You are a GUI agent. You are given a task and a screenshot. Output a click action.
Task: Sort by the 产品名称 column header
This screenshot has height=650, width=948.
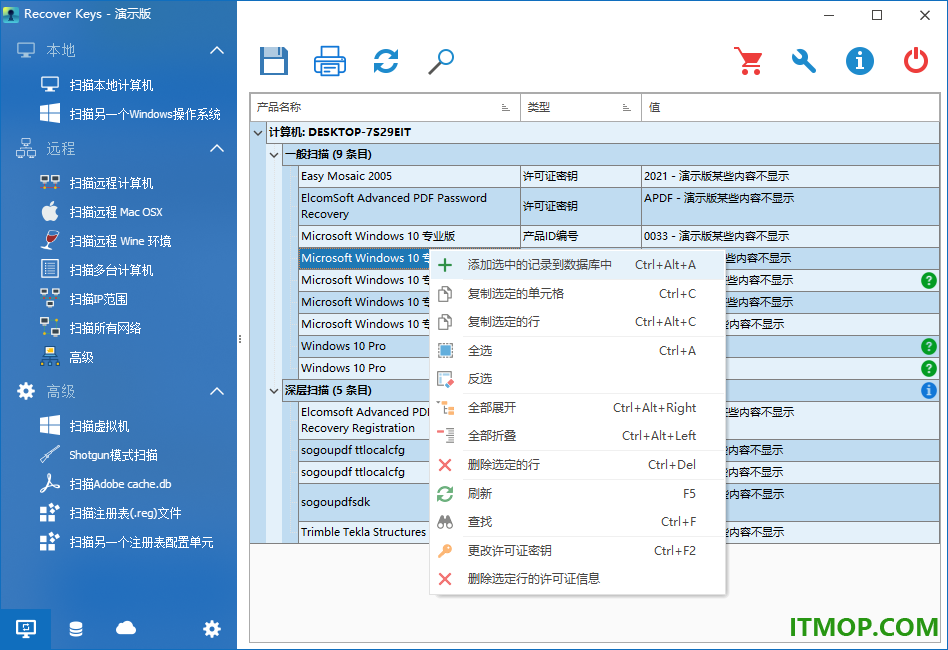[385, 107]
